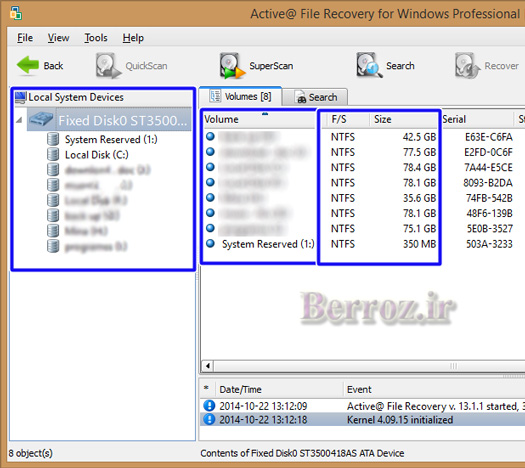Click the info icon of the 13:12:18 entry

(x=209, y=419)
